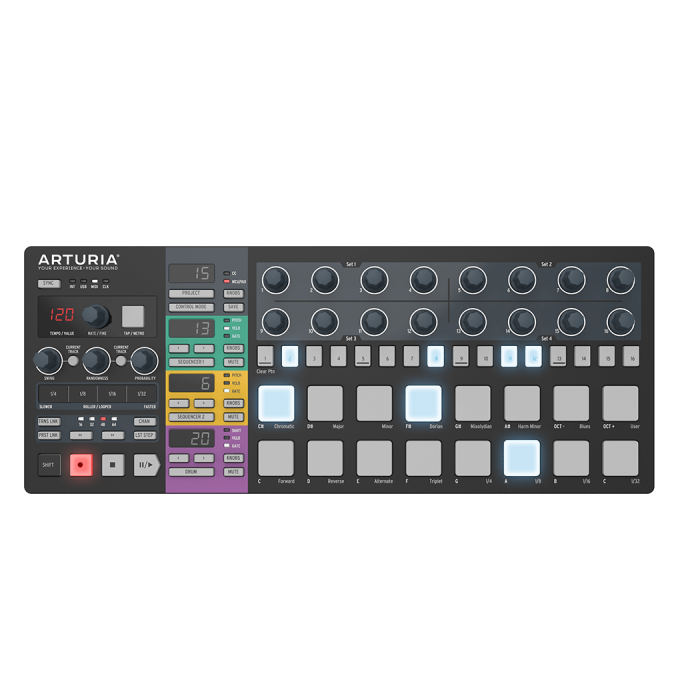Screen dimensions: 680x680
Task: Tap the TAP / METRO pad
Action: point(133,316)
